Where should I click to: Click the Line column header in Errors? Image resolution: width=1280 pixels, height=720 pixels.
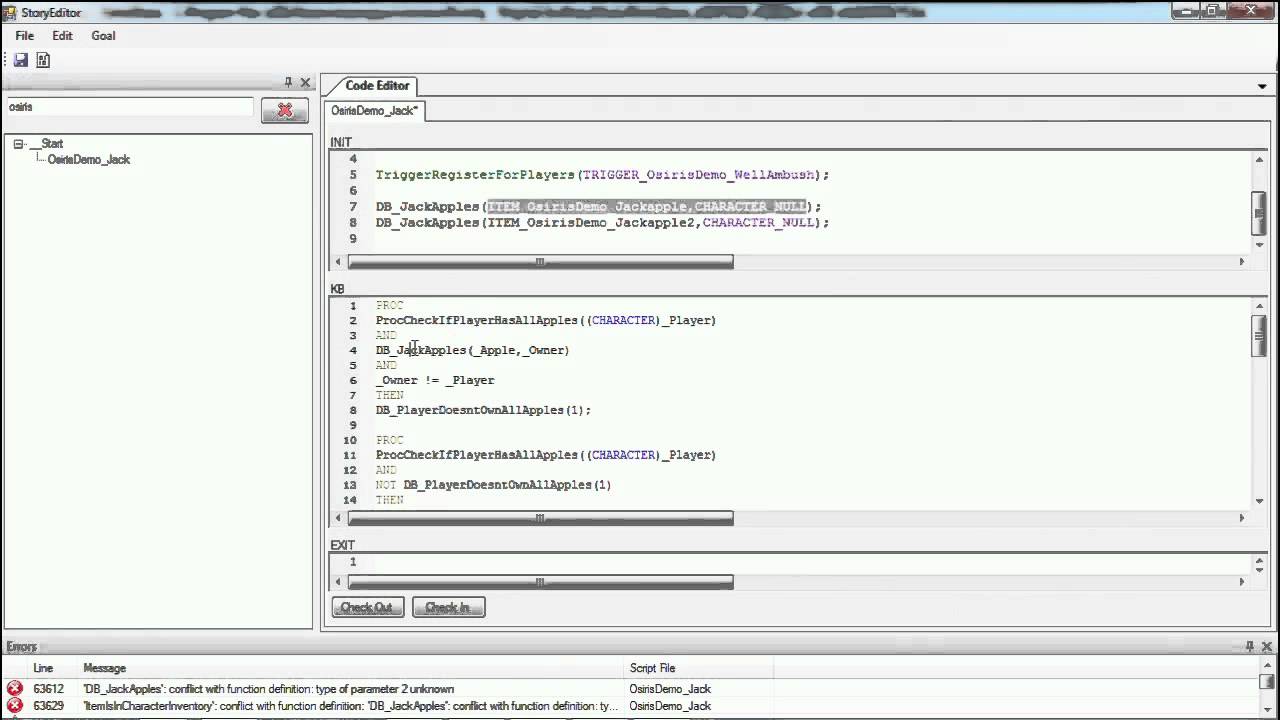44,668
